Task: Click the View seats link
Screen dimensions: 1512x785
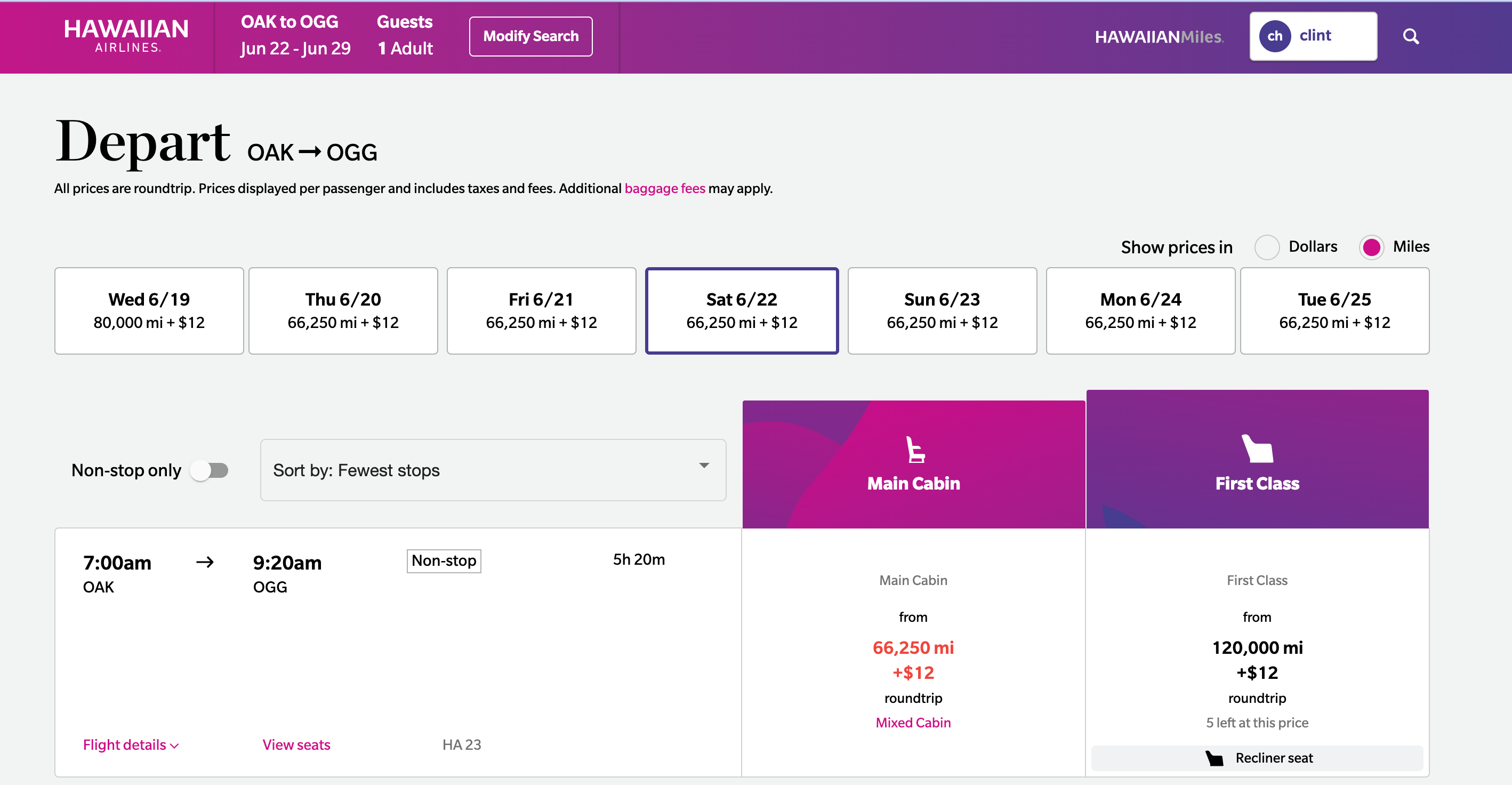Action: [x=296, y=744]
